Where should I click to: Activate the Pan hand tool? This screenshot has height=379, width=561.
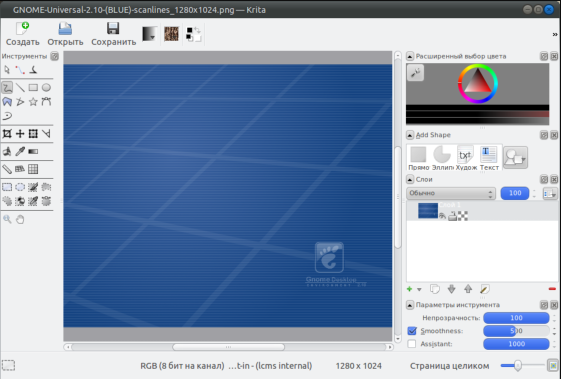point(20,219)
